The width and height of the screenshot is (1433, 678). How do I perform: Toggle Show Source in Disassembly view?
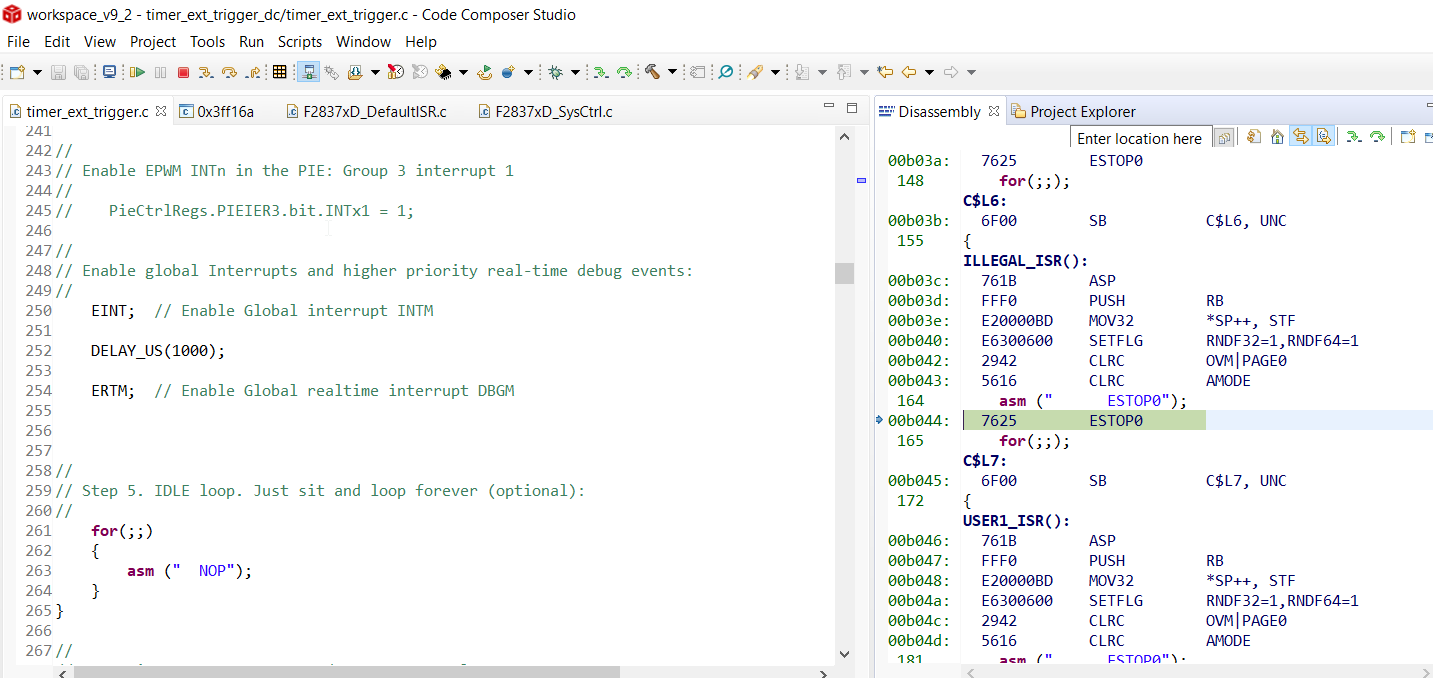(x=1324, y=137)
